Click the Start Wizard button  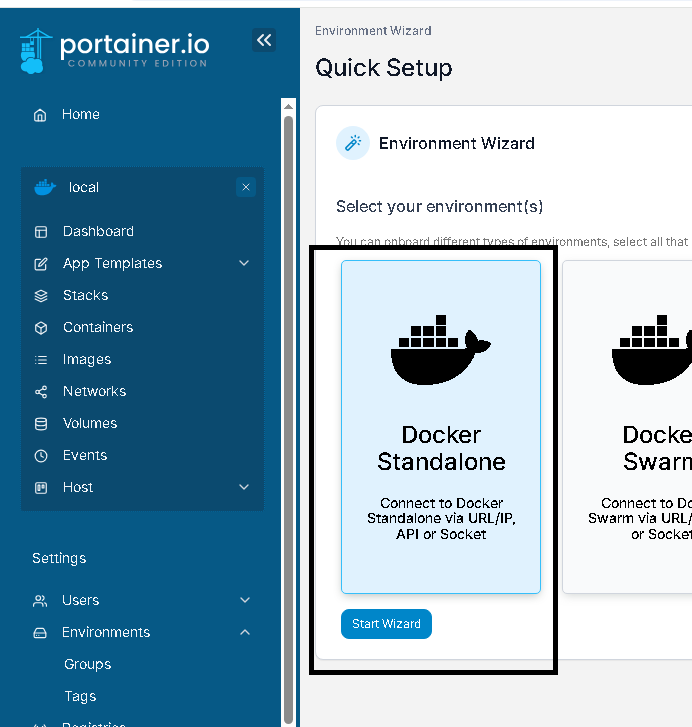(x=386, y=624)
